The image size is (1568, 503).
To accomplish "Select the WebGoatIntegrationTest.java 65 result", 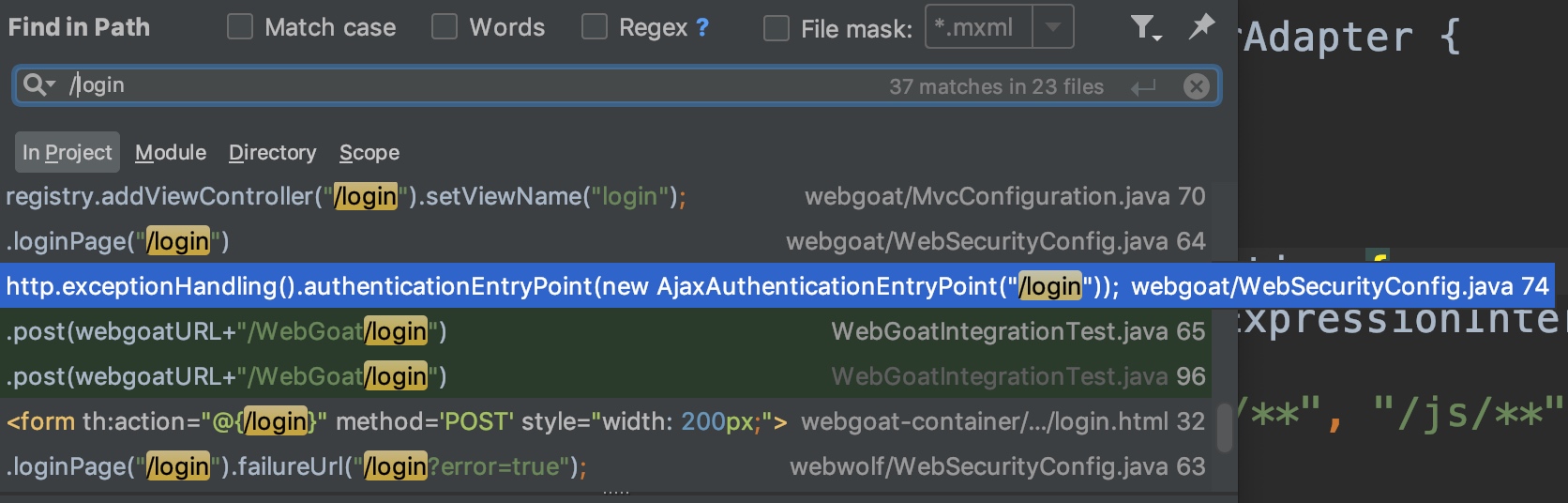I will click(606, 331).
